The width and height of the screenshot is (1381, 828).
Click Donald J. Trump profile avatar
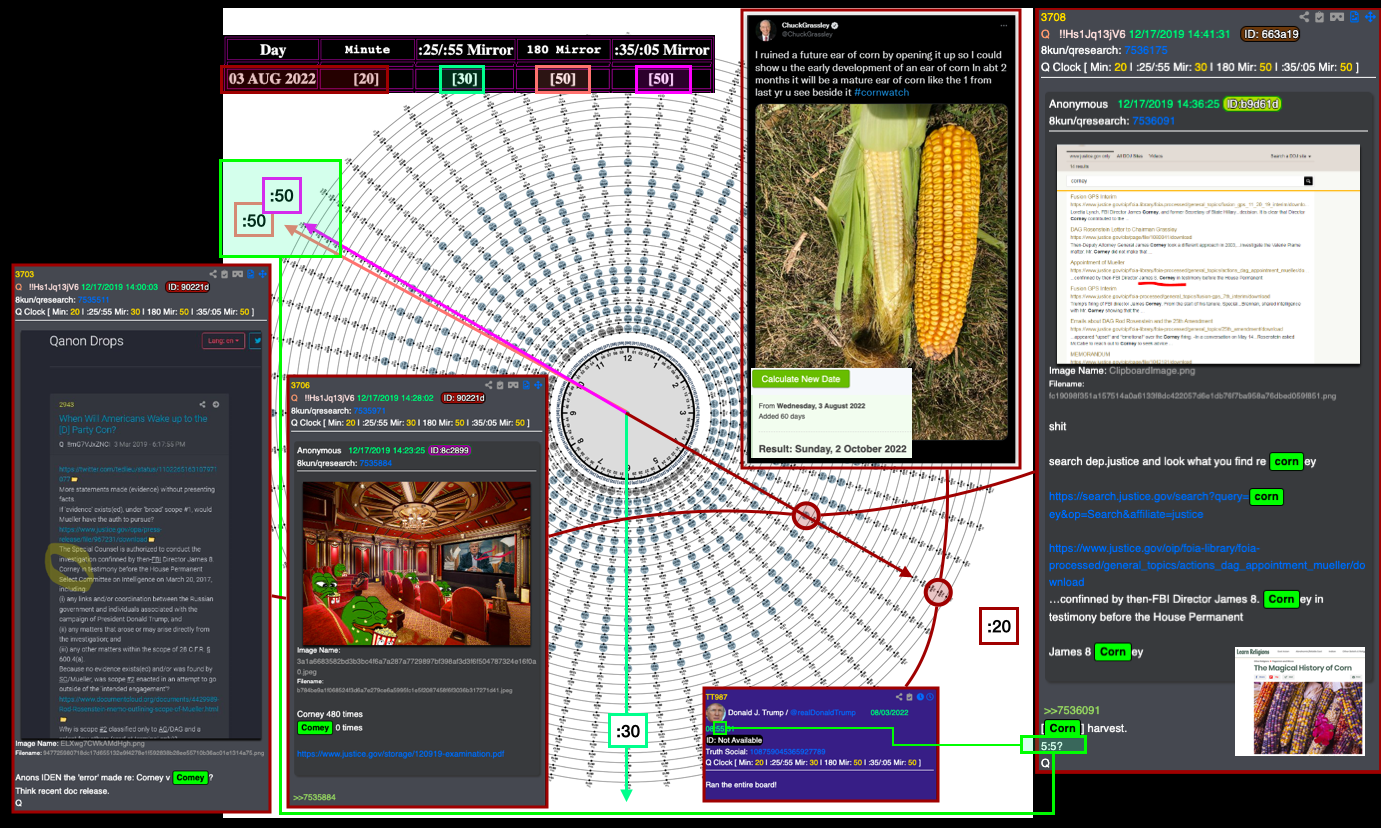(715, 712)
